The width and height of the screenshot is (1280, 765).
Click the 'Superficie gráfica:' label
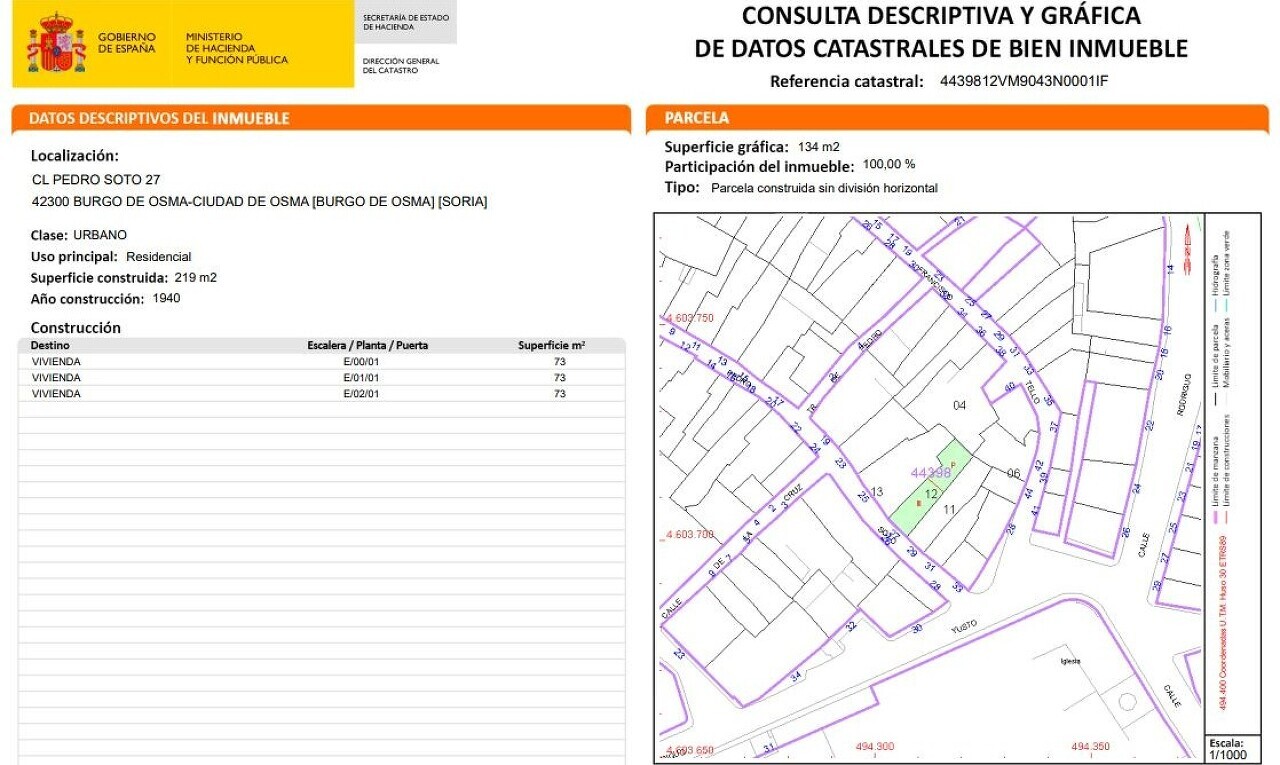727,147
